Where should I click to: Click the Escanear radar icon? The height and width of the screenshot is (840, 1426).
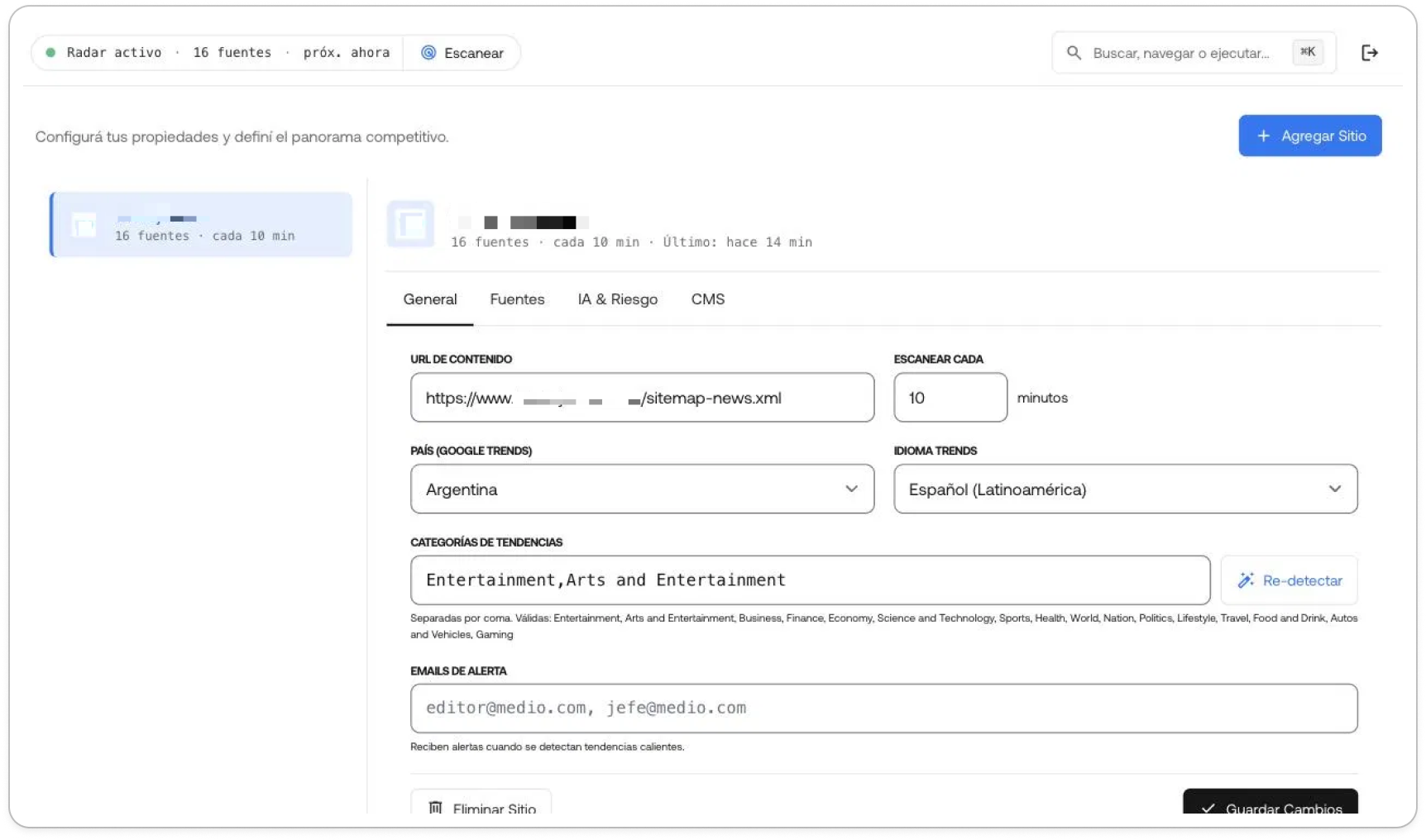428,53
